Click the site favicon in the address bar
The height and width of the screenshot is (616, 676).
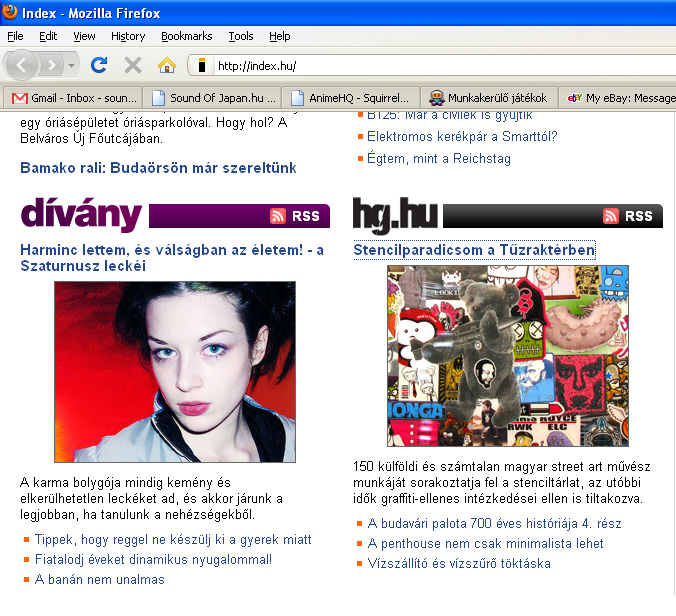[x=201, y=66]
